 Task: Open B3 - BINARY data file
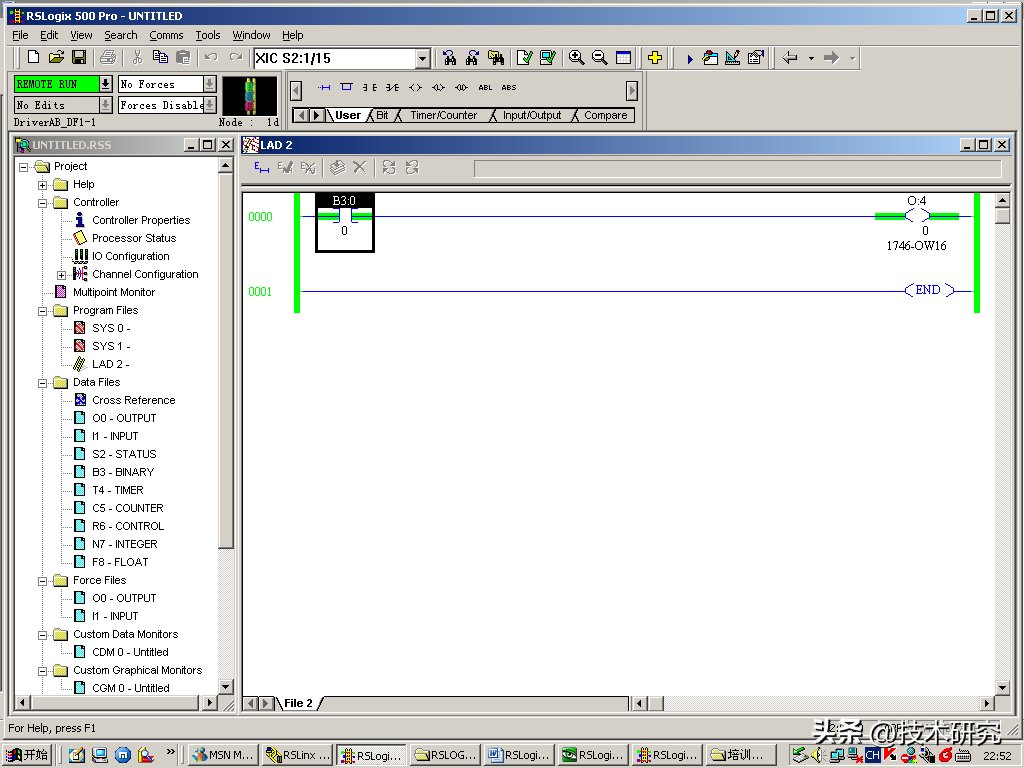[123, 472]
